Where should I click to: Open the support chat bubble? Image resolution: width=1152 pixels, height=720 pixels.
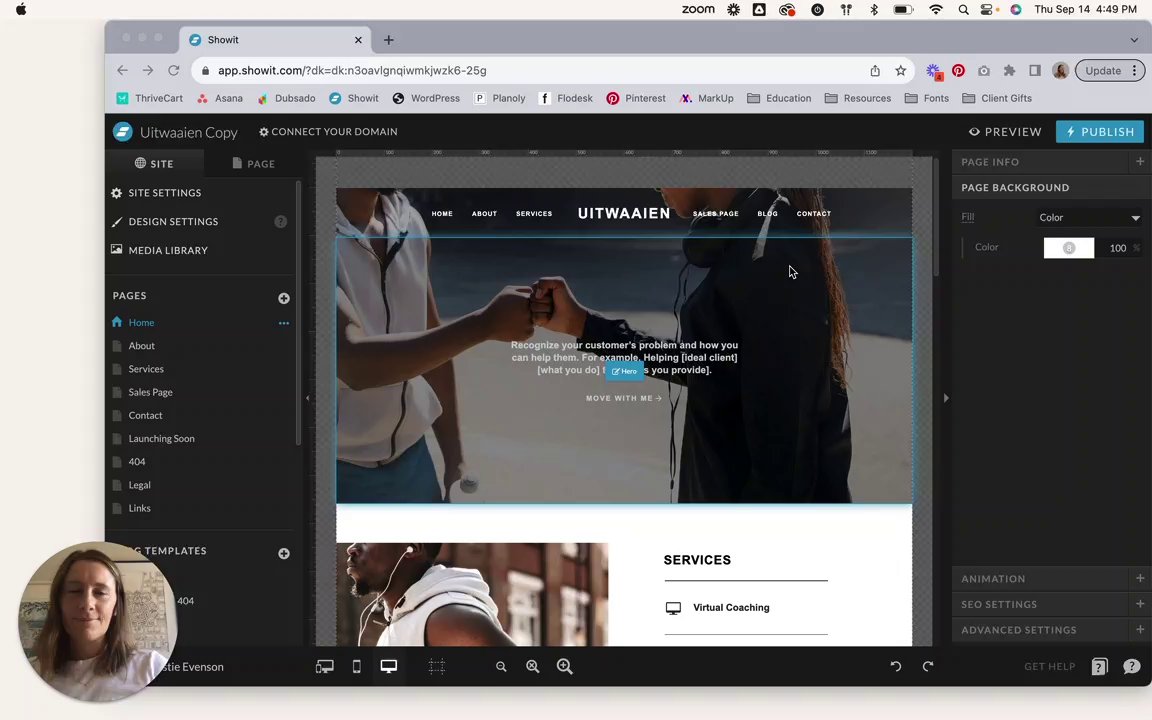(x=1131, y=666)
